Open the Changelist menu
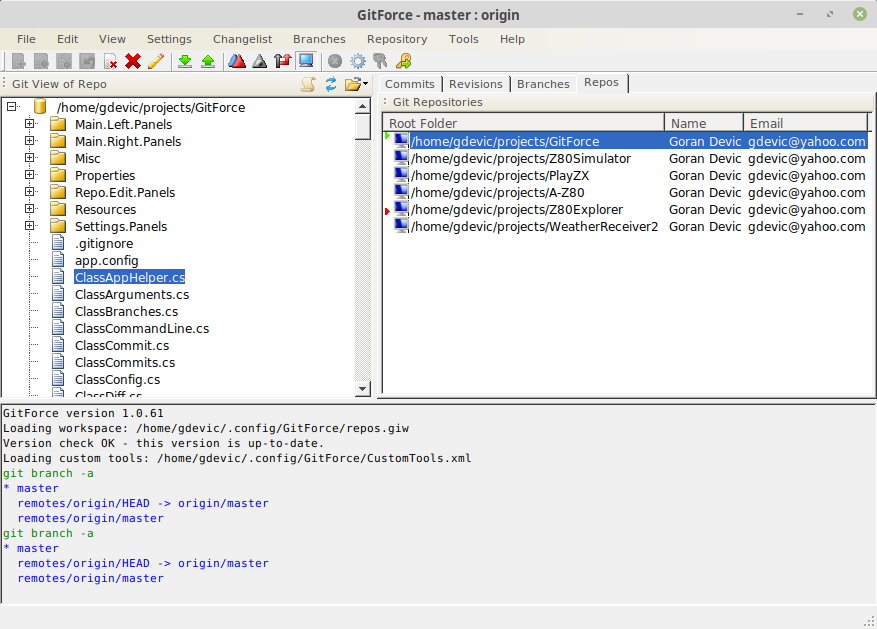The image size is (877, 629). coord(242,39)
